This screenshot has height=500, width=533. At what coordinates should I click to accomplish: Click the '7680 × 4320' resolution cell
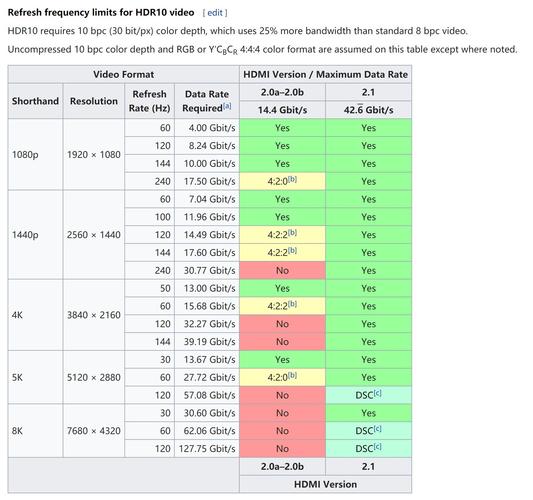[94, 431]
